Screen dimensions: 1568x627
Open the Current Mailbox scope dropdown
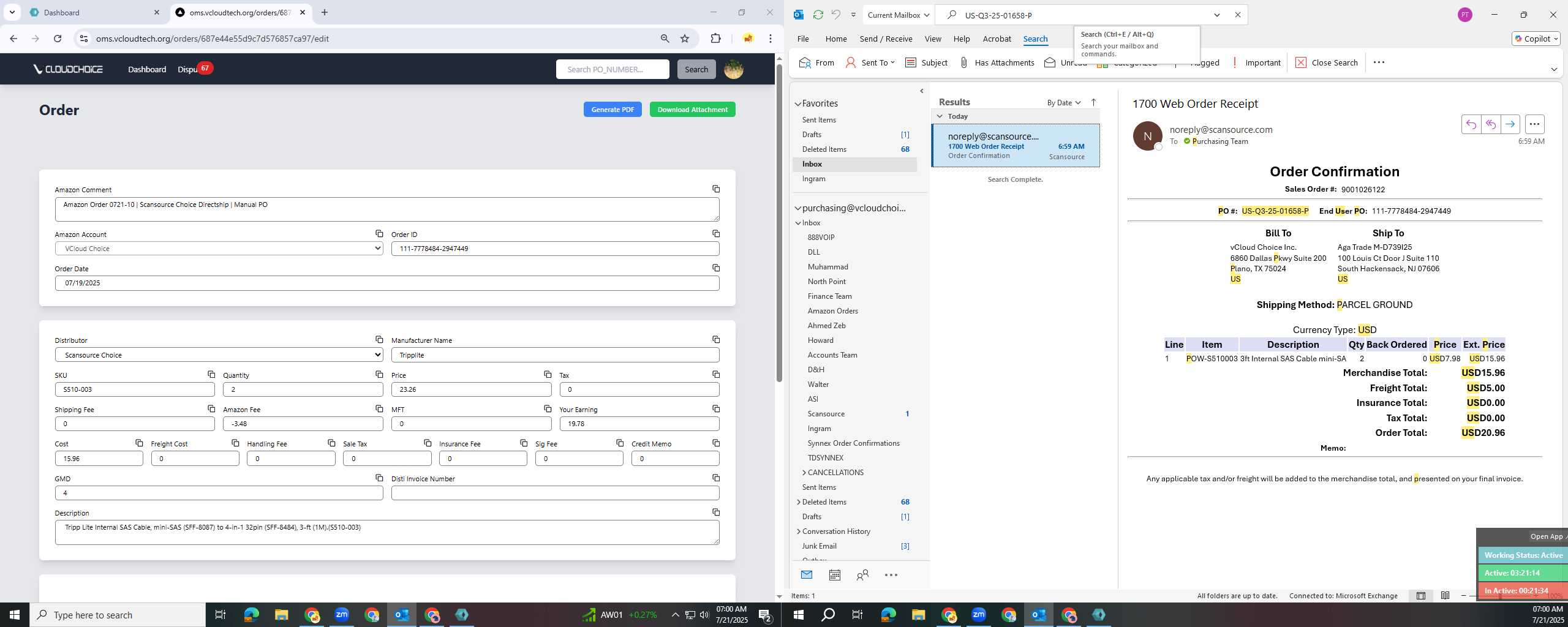point(899,15)
